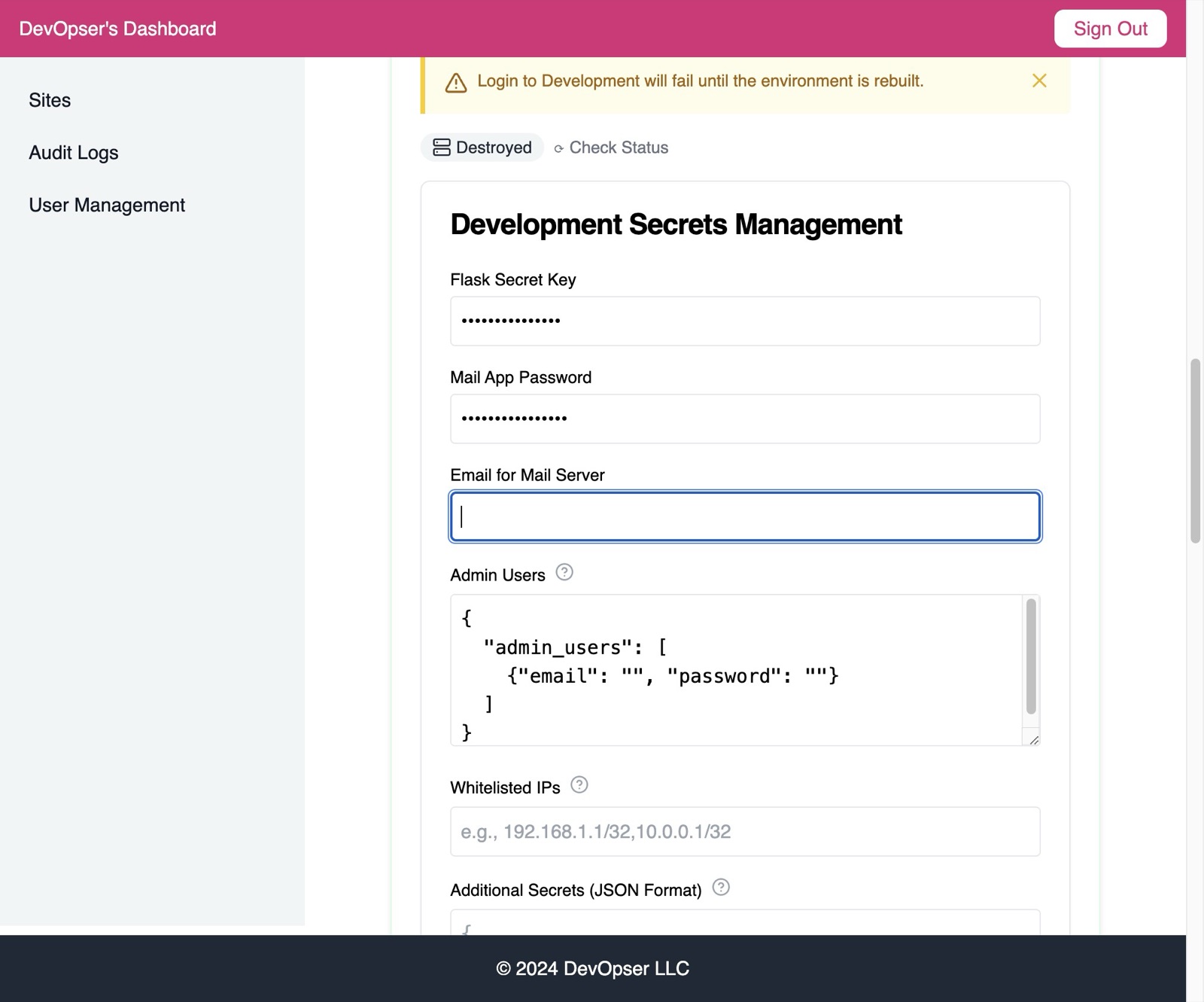Click the Flask Secret Key label
The width and height of the screenshot is (1204, 1002).
click(x=513, y=280)
